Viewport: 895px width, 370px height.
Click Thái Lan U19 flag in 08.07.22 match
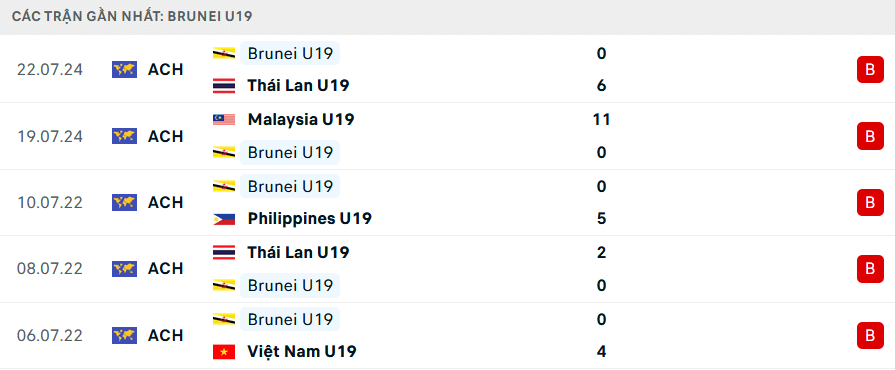click(224, 252)
